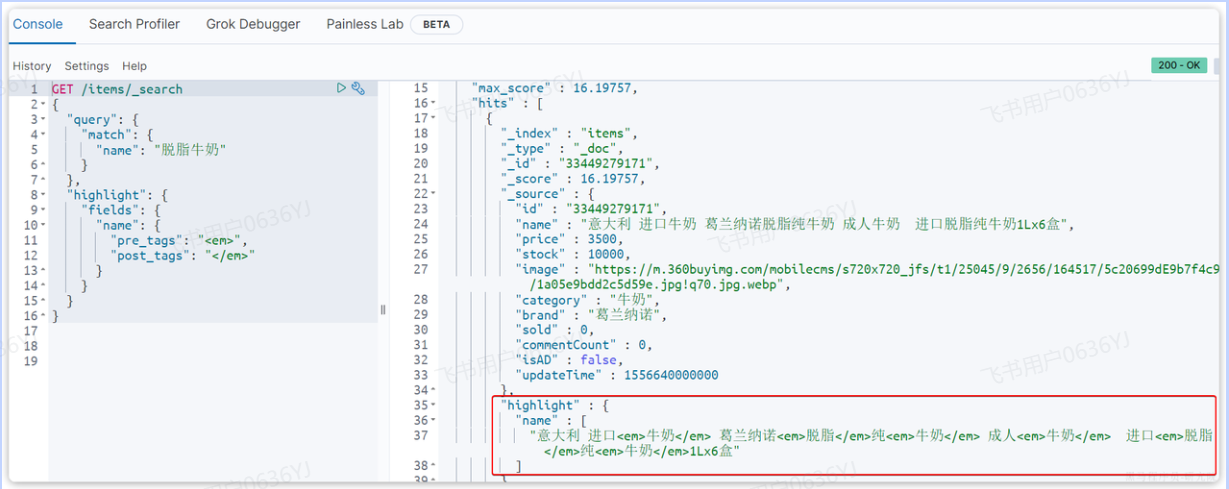The height and width of the screenshot is (489, 1229).
Task: Open the Search Profiler tab
Action: tap(135, 24)
